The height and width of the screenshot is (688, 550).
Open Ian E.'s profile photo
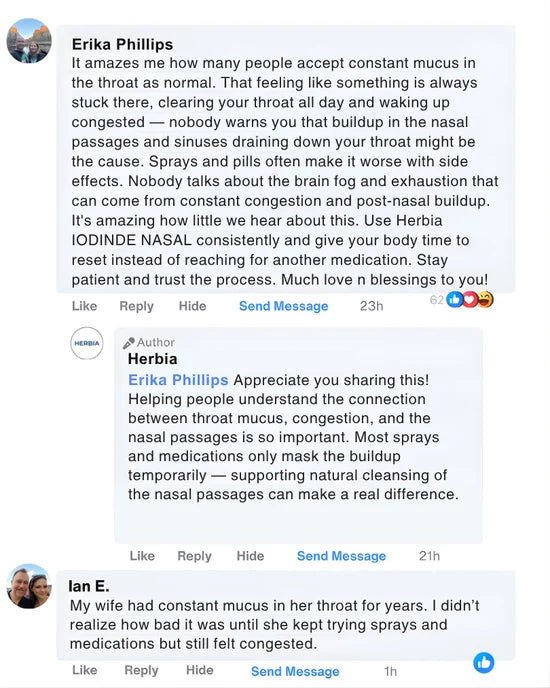[29, 586]
